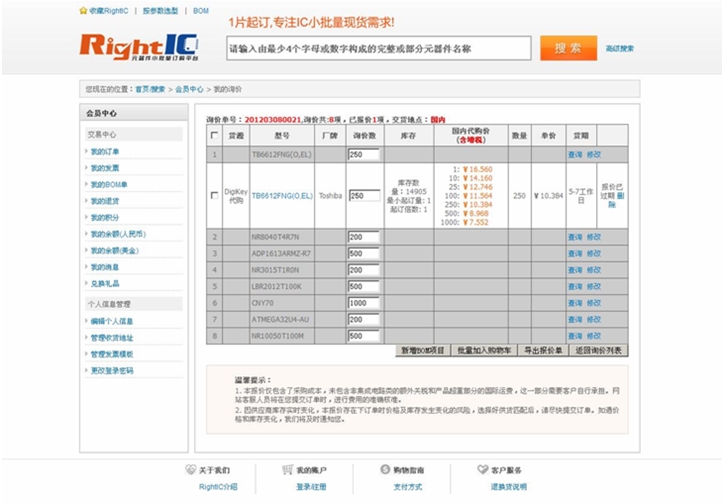Open the BOM link in top navigation
The width and height of the screenshot is (723, 504).
click(x=201, y=10)
